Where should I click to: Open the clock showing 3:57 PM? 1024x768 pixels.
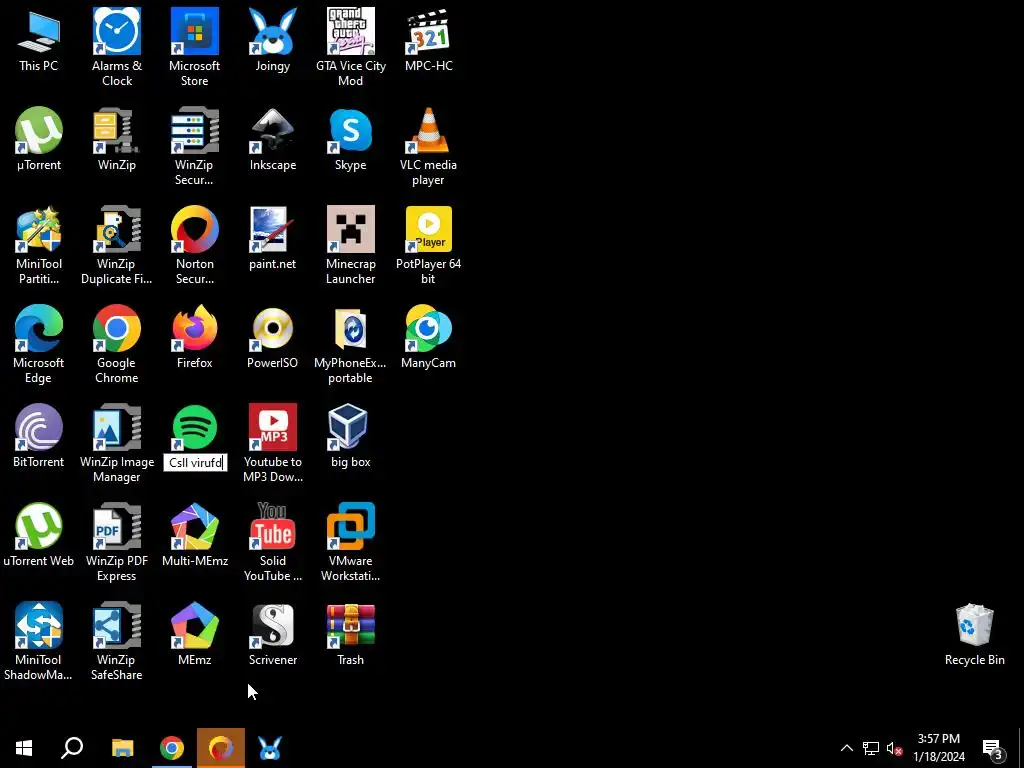(x=939, y=748)
